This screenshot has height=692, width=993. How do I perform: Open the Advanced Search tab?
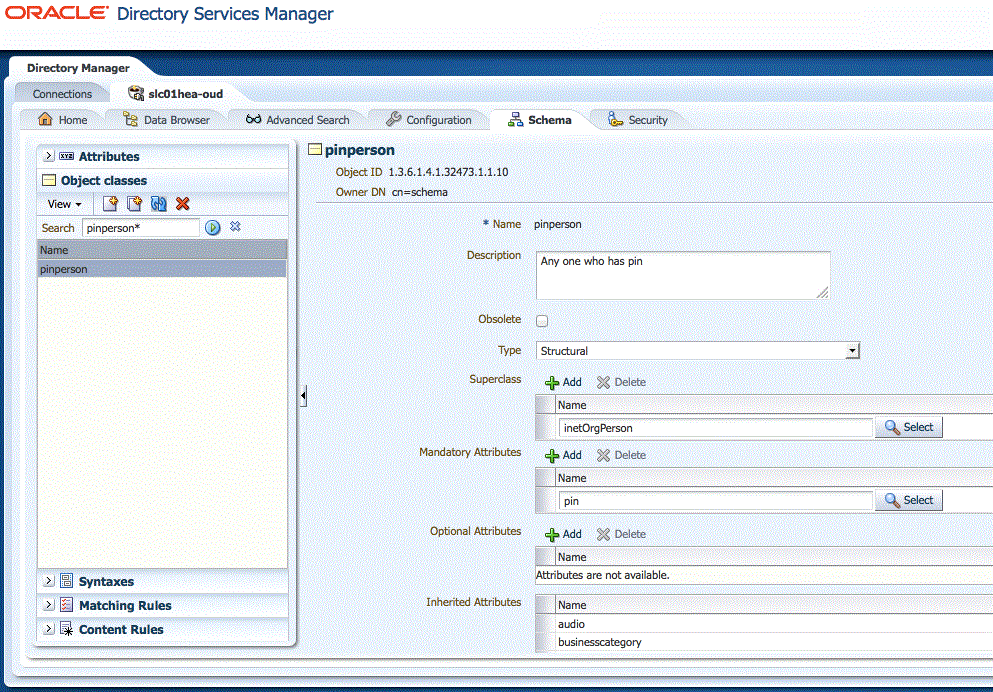click(x=298, y=120)
